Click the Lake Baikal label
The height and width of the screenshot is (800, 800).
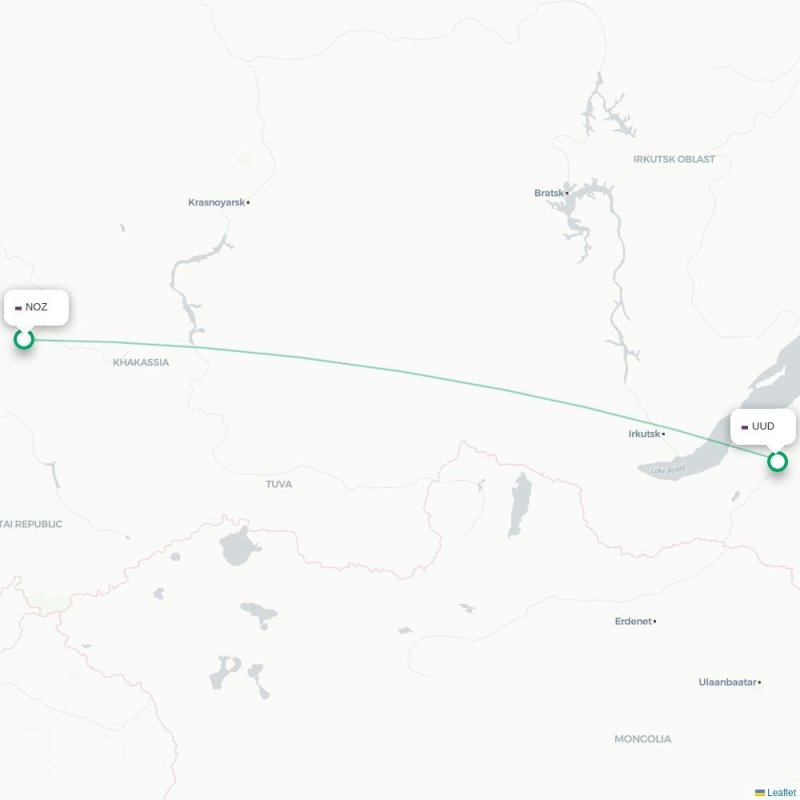click(668, 469)
